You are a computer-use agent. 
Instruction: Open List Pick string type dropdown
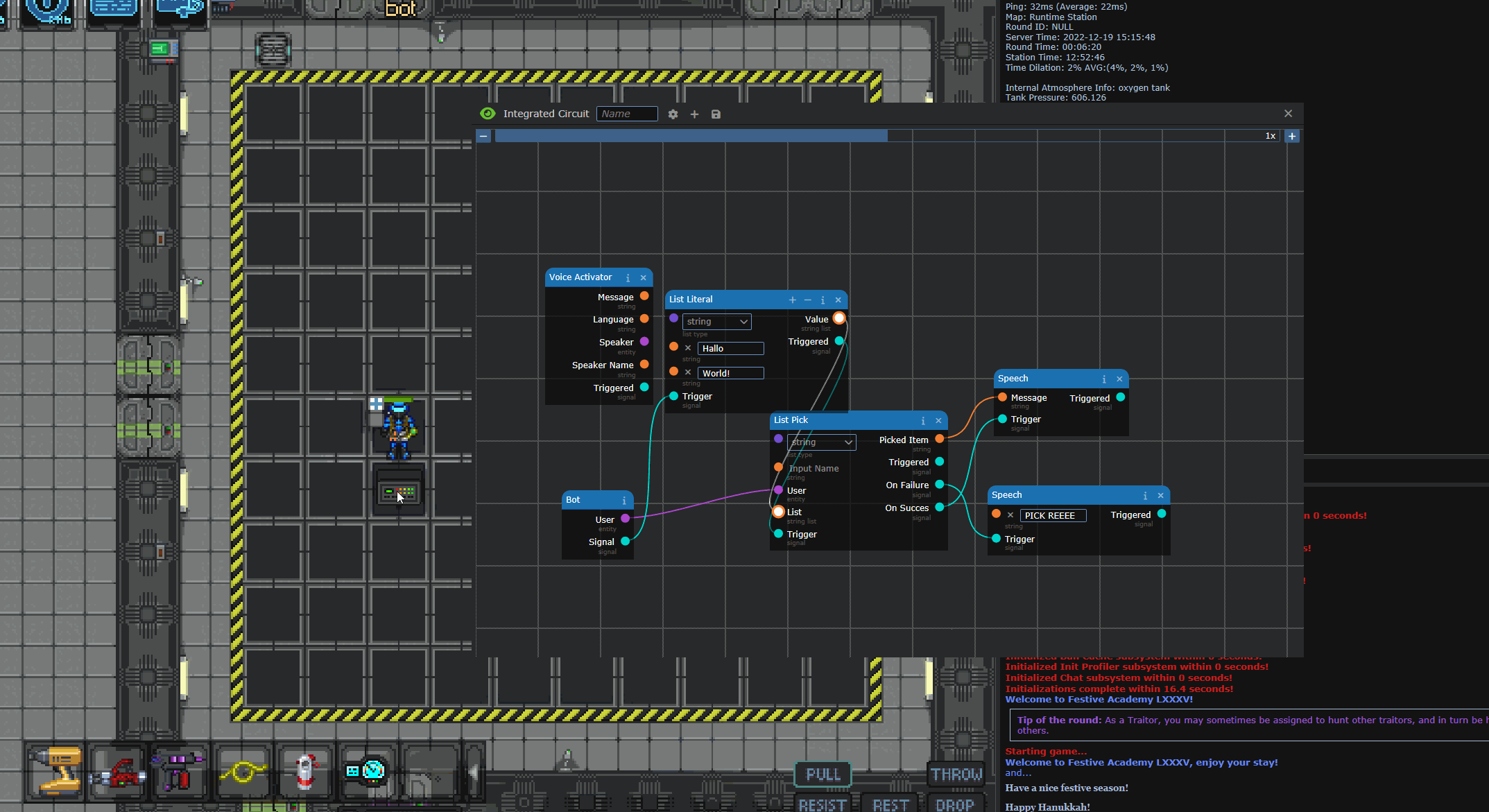[821, 442]
